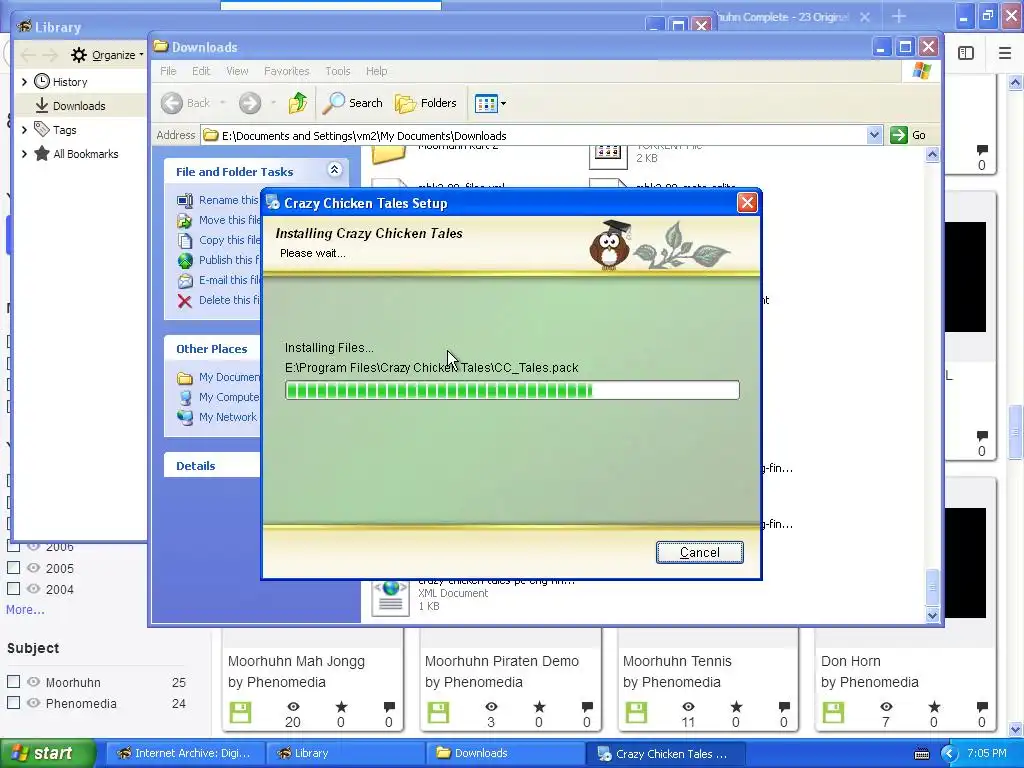Image resolution: width=1024 pixels, height=768 pixels.
Task: Open the address bar dropdown
Action: pyautogui.click(x=874, y=135)
